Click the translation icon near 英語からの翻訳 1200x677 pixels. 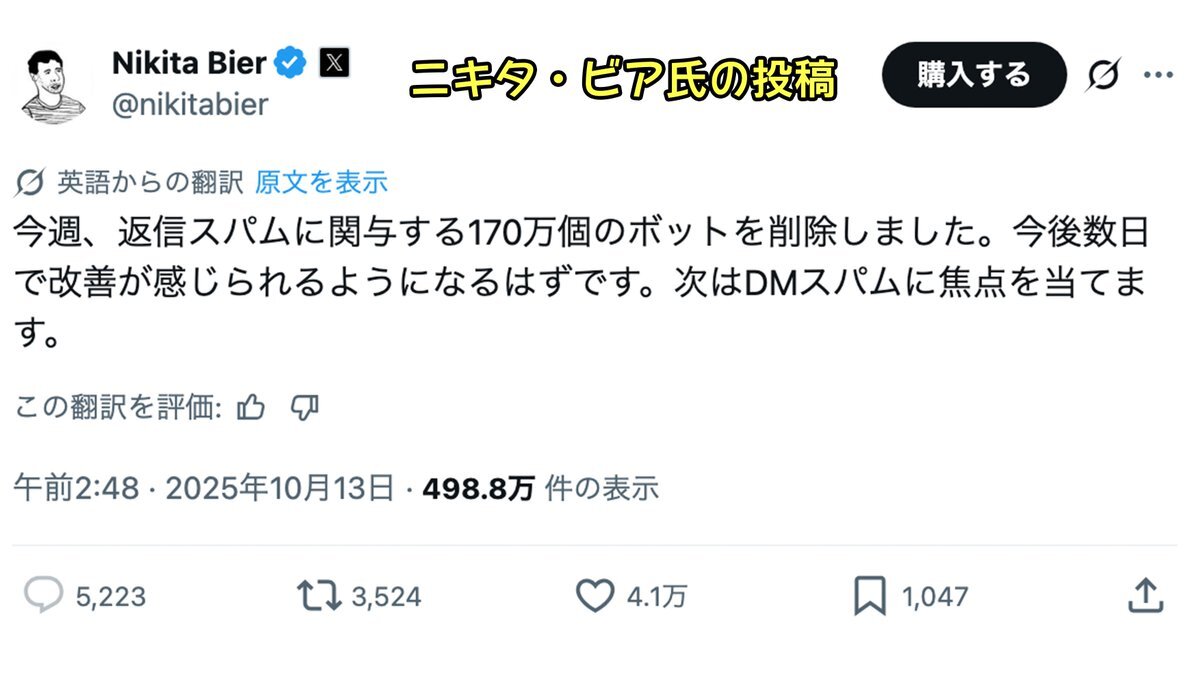coord(31,182)
